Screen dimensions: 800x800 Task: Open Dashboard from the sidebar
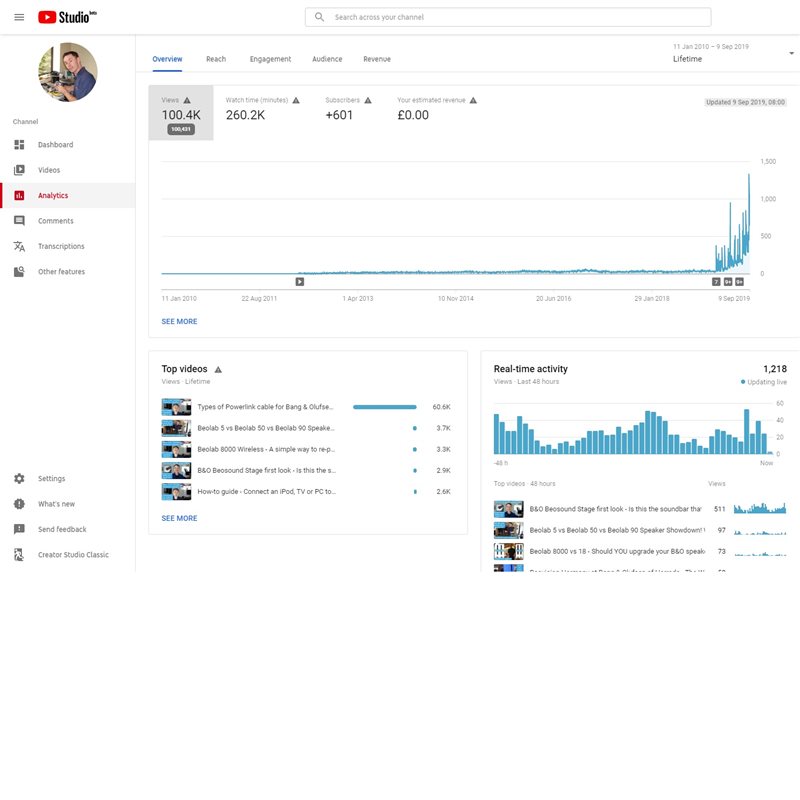(55, 145)
